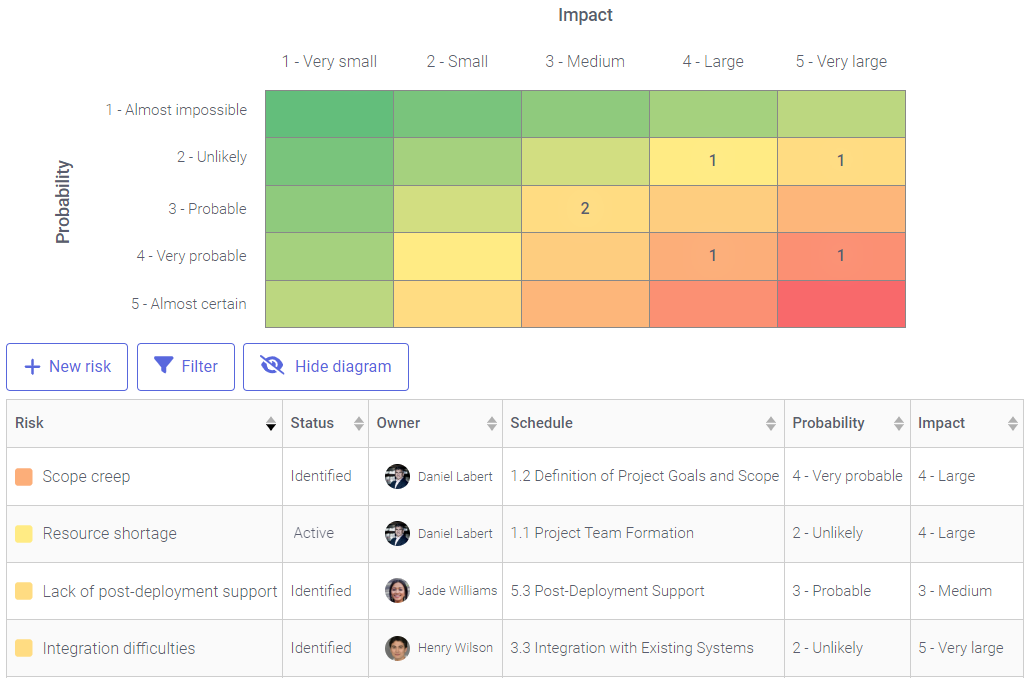Sort by Probability column sort arrows
Image resolution: width=1031 pixels, height=678 pixels.
point(899,424)
